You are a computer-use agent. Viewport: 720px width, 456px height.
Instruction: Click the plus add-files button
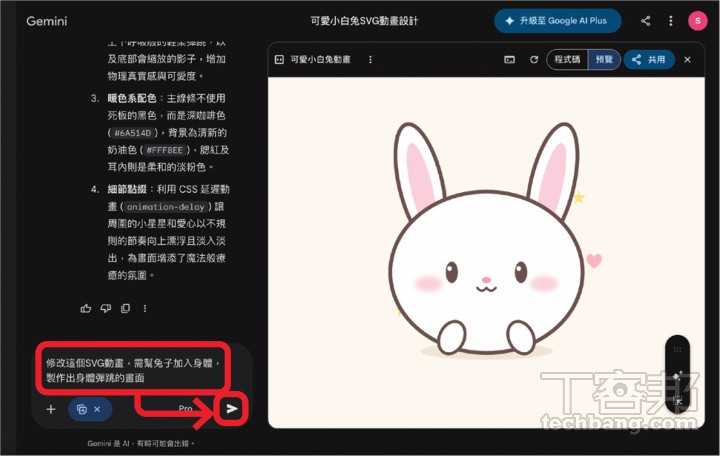click(x=51, y=409)
